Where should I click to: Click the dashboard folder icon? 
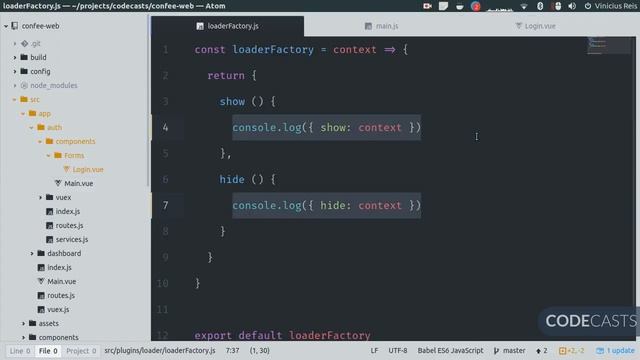pyautogui.click(x=41, y=253)
